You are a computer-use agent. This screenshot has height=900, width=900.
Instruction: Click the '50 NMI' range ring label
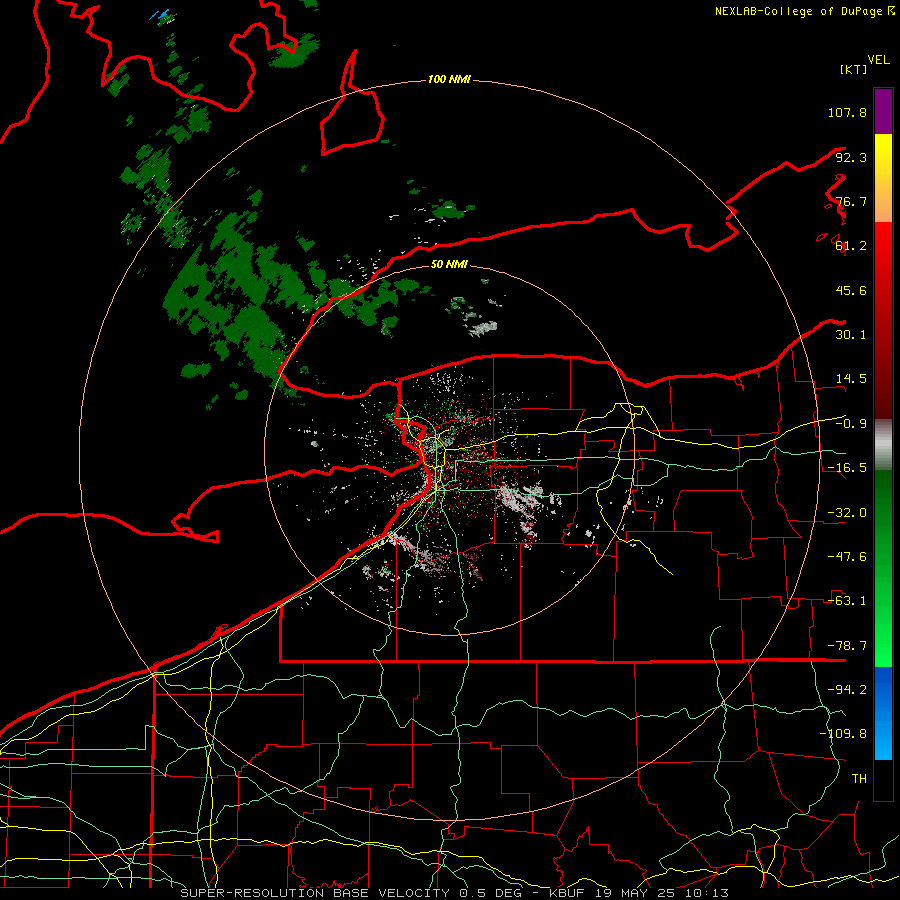click(449, 264)
